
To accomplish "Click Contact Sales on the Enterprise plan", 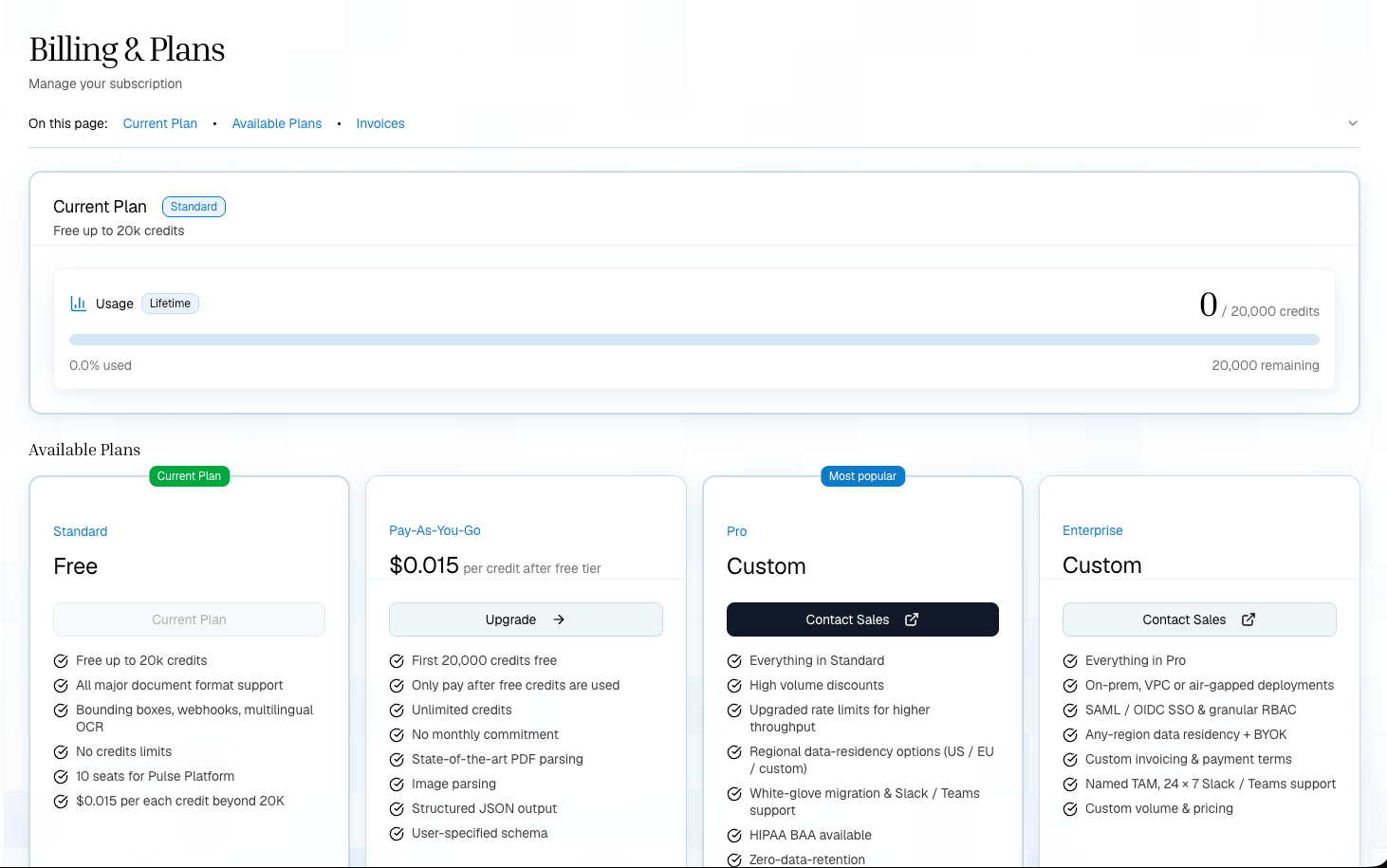I will (x=1199, y=619).
